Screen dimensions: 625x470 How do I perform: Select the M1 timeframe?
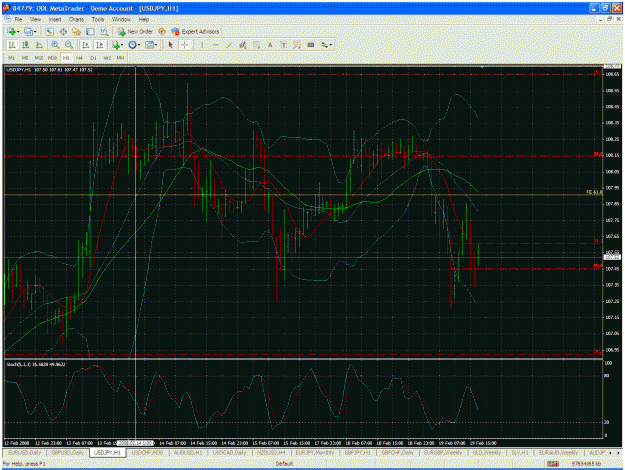click(12, 58)
